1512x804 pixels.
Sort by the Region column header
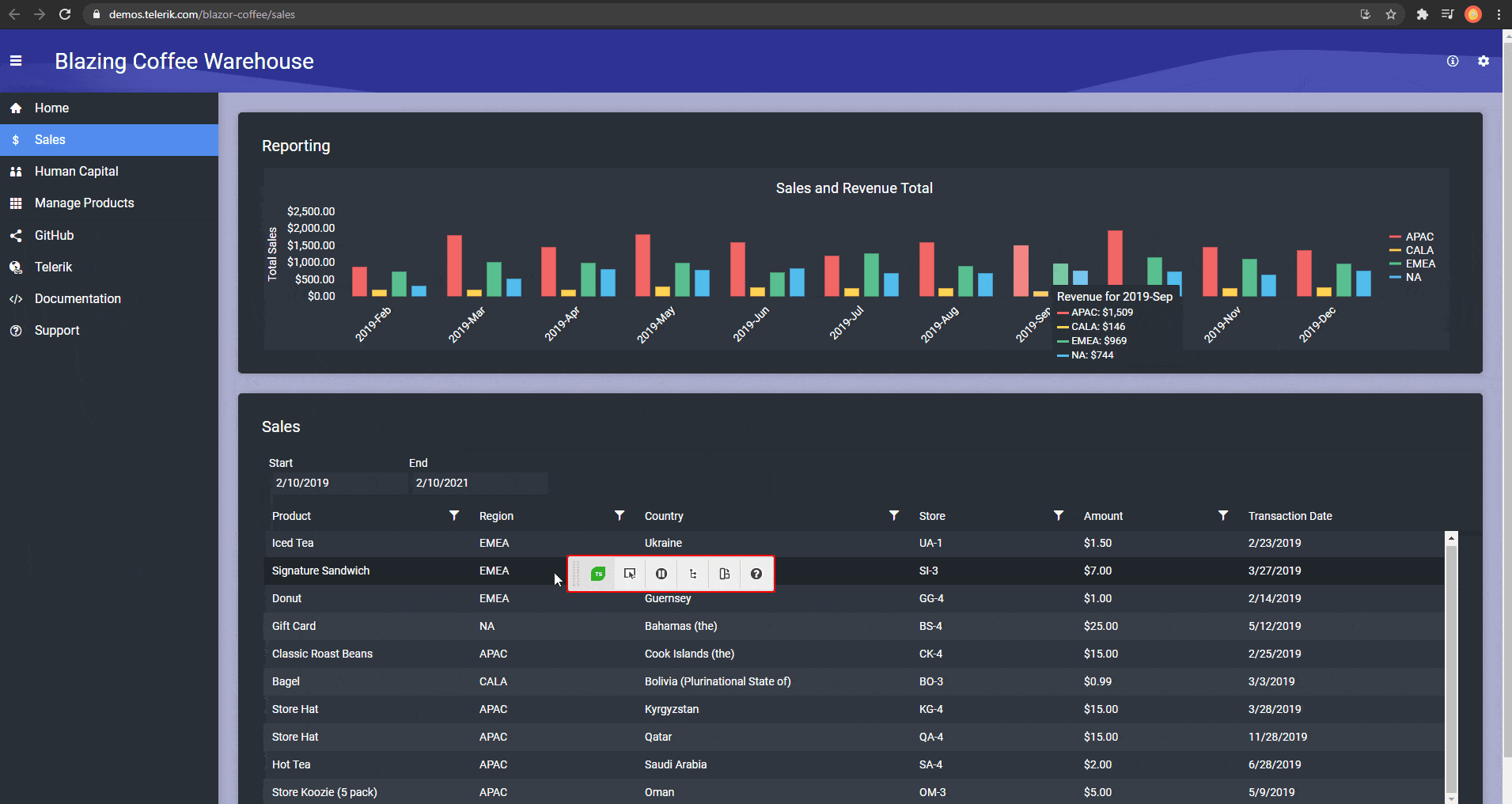pyautogui.click(x=496, y=516)
